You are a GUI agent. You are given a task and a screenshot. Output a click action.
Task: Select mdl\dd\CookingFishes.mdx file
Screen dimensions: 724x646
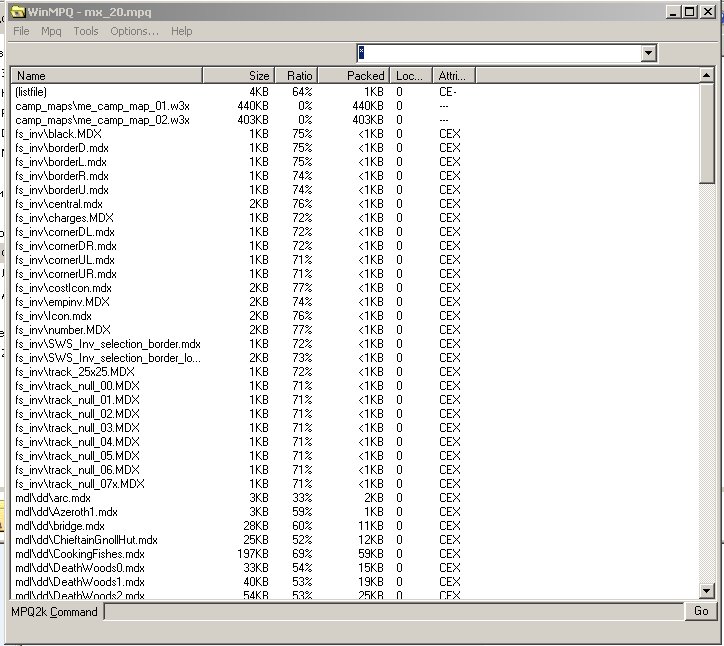pyautogui.click(x=80, y=554)
